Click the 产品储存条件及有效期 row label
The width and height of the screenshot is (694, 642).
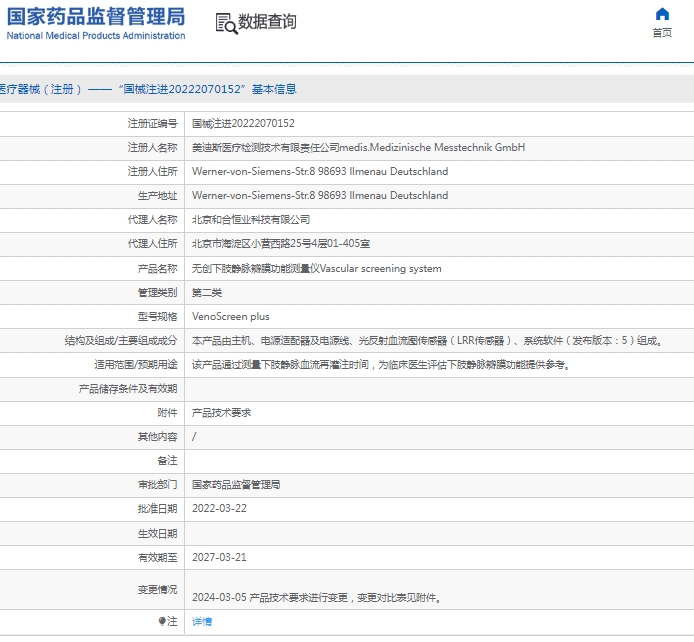point(128,388)
